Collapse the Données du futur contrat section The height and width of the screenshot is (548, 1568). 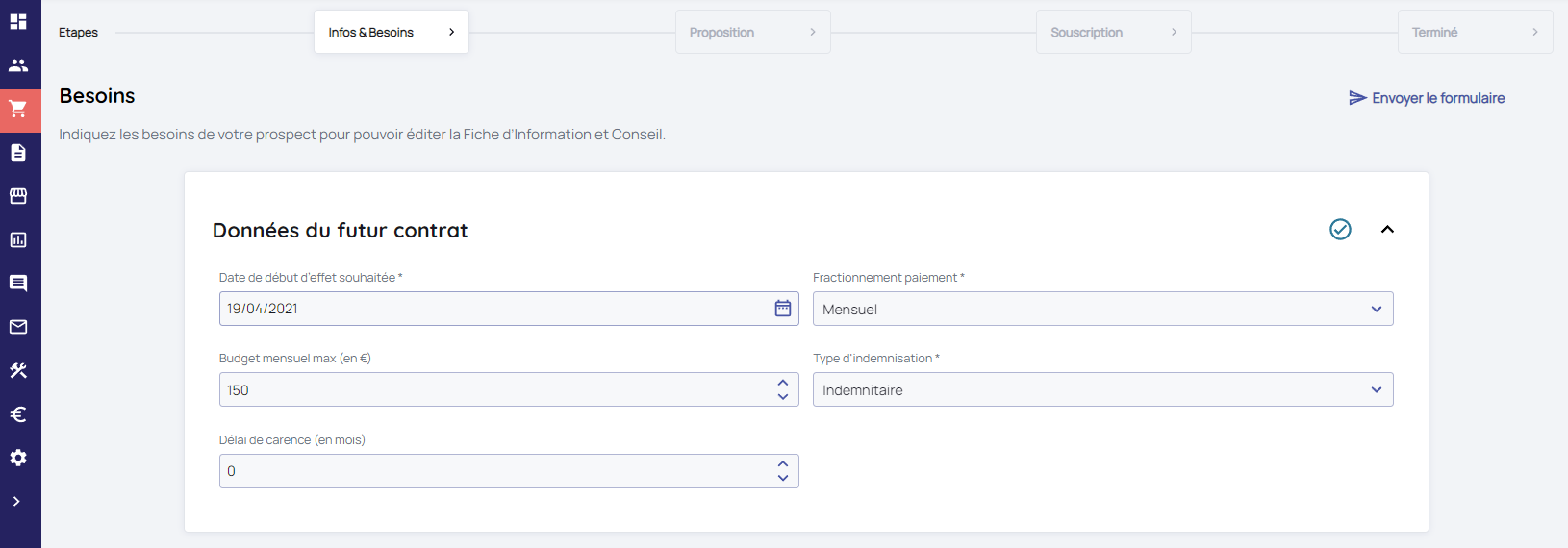click(1387, 229)
